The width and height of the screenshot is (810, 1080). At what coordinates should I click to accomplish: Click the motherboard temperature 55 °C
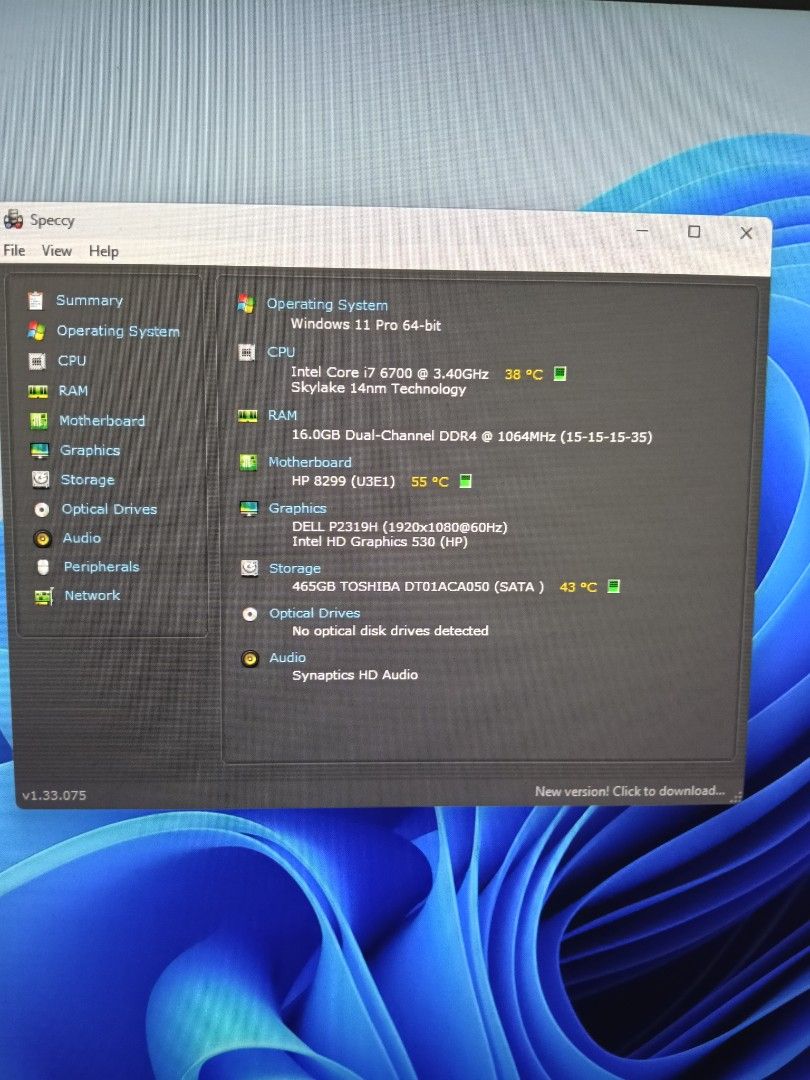[430, 481]
